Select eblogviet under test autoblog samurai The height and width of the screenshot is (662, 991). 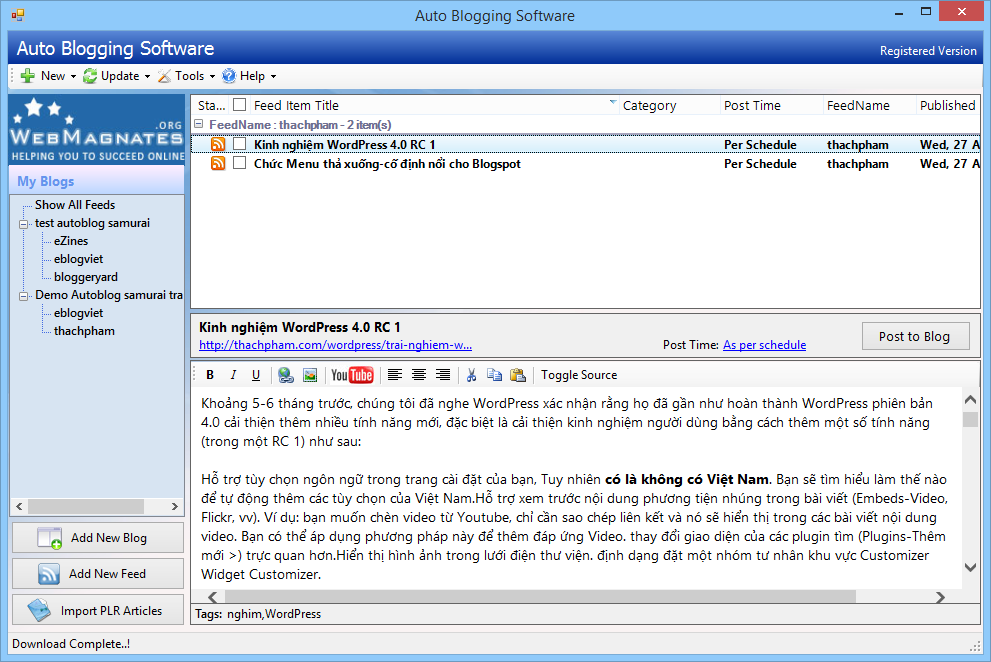tap(78, 259)
